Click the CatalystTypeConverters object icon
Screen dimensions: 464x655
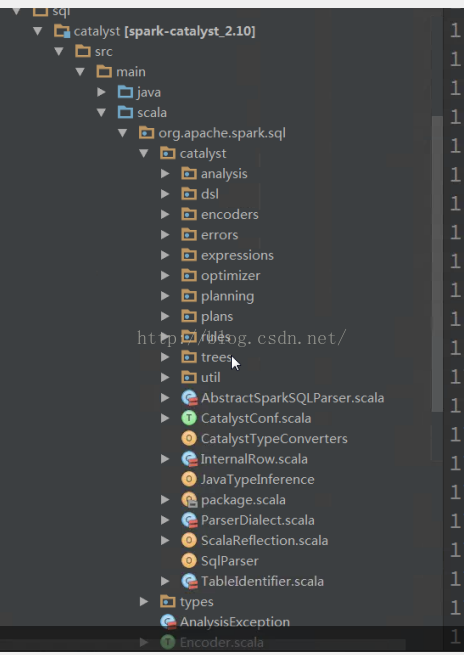click(x=189, y=439)
